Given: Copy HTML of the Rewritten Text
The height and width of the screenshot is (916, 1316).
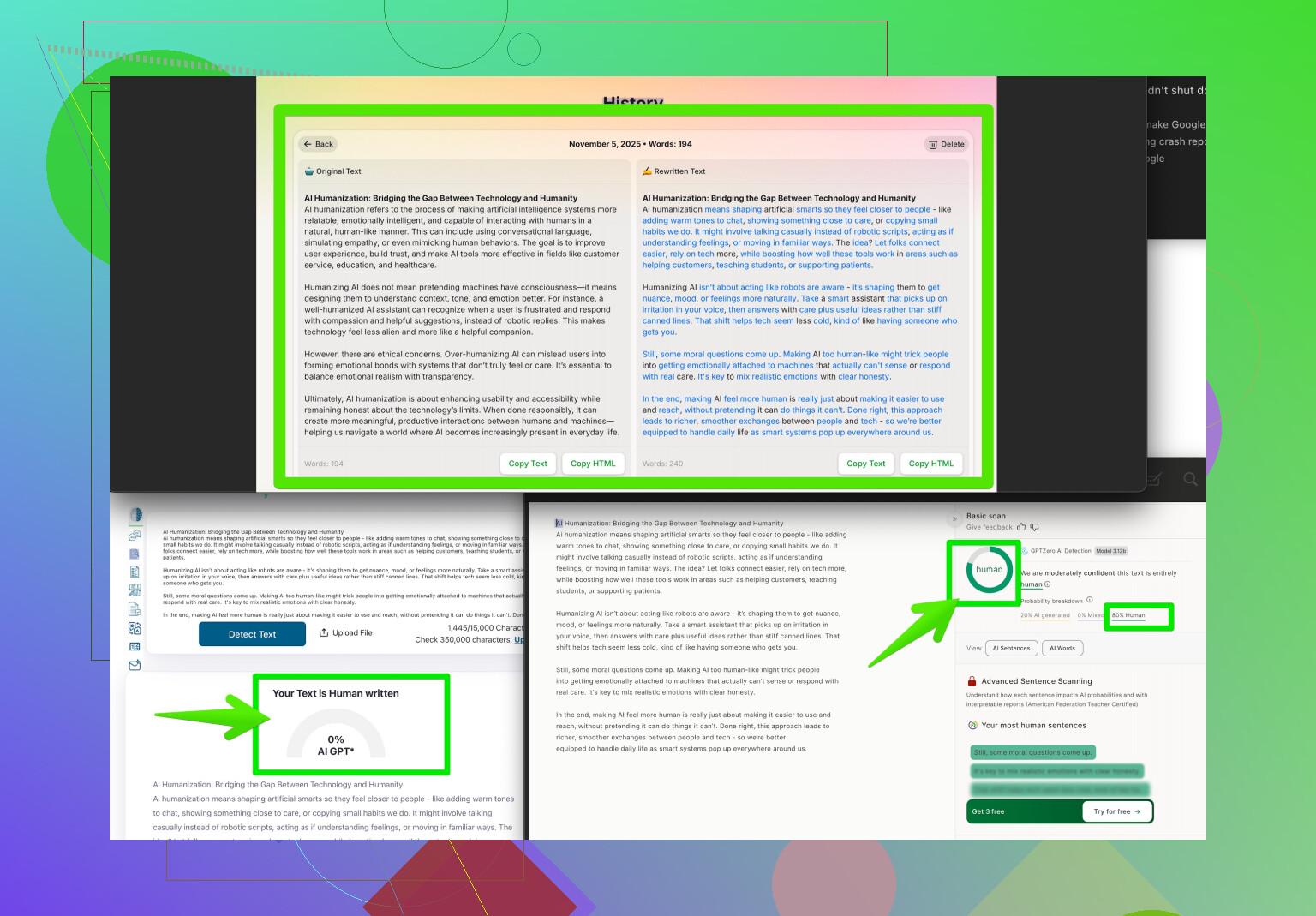Looking at the screenshot, I should coord(930,464).
